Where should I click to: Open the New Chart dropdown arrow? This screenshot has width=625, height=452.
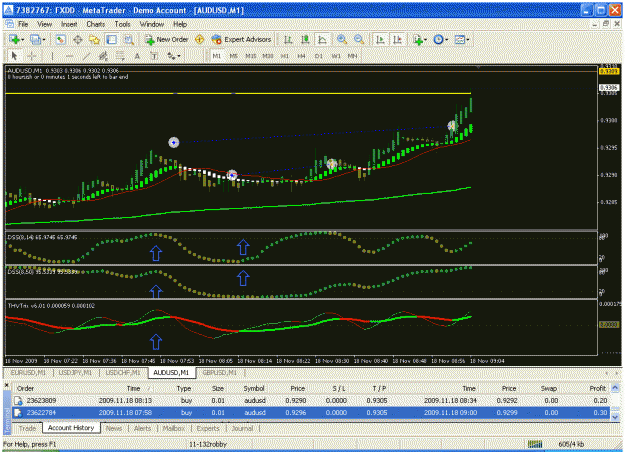[x=22, y=39]
